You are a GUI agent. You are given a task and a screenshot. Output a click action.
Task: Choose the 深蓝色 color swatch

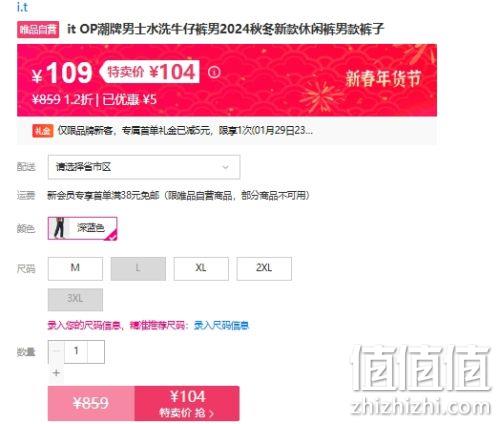pyautogui.click(x=83, y=228)
